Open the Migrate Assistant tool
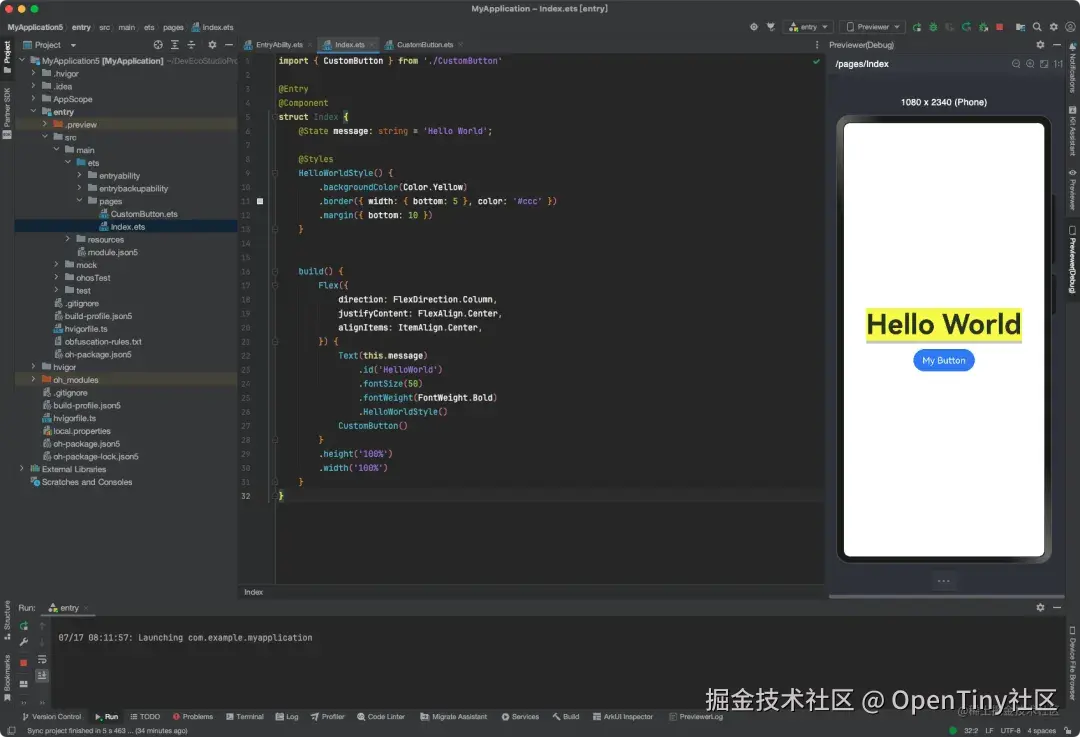Viewport: 1080px width, 737px height. click(453, 716)
